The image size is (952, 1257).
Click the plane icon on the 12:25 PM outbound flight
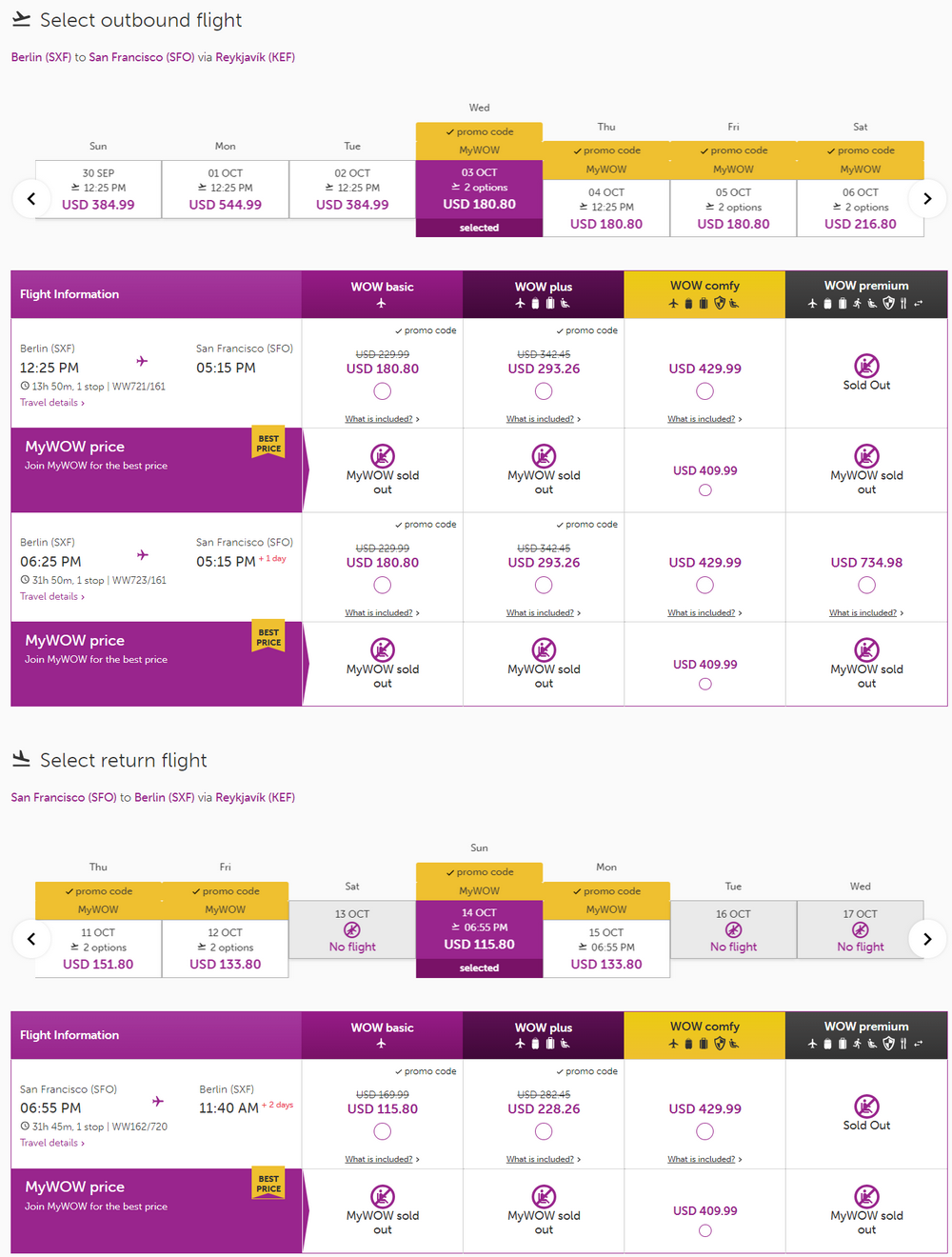coord(142,361)
